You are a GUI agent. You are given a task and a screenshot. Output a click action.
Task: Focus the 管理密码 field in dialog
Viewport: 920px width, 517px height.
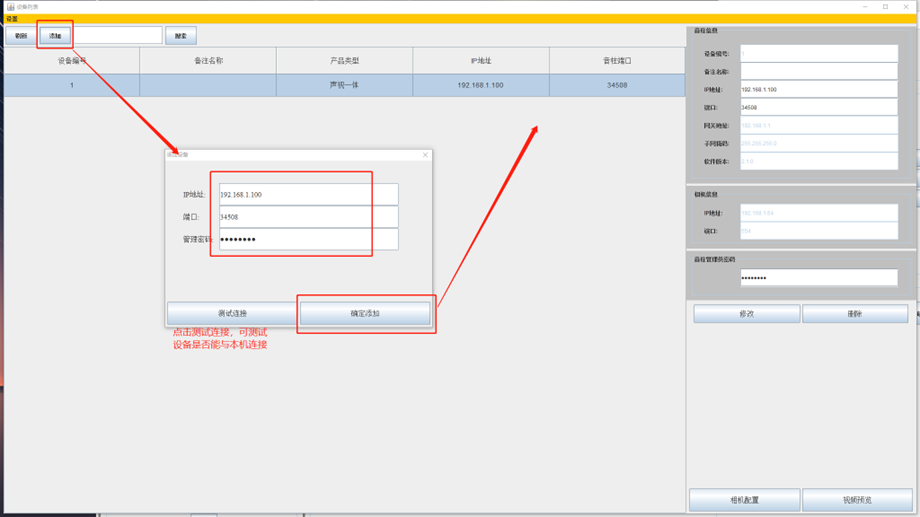pyautogui.click(x=307, y=239)
